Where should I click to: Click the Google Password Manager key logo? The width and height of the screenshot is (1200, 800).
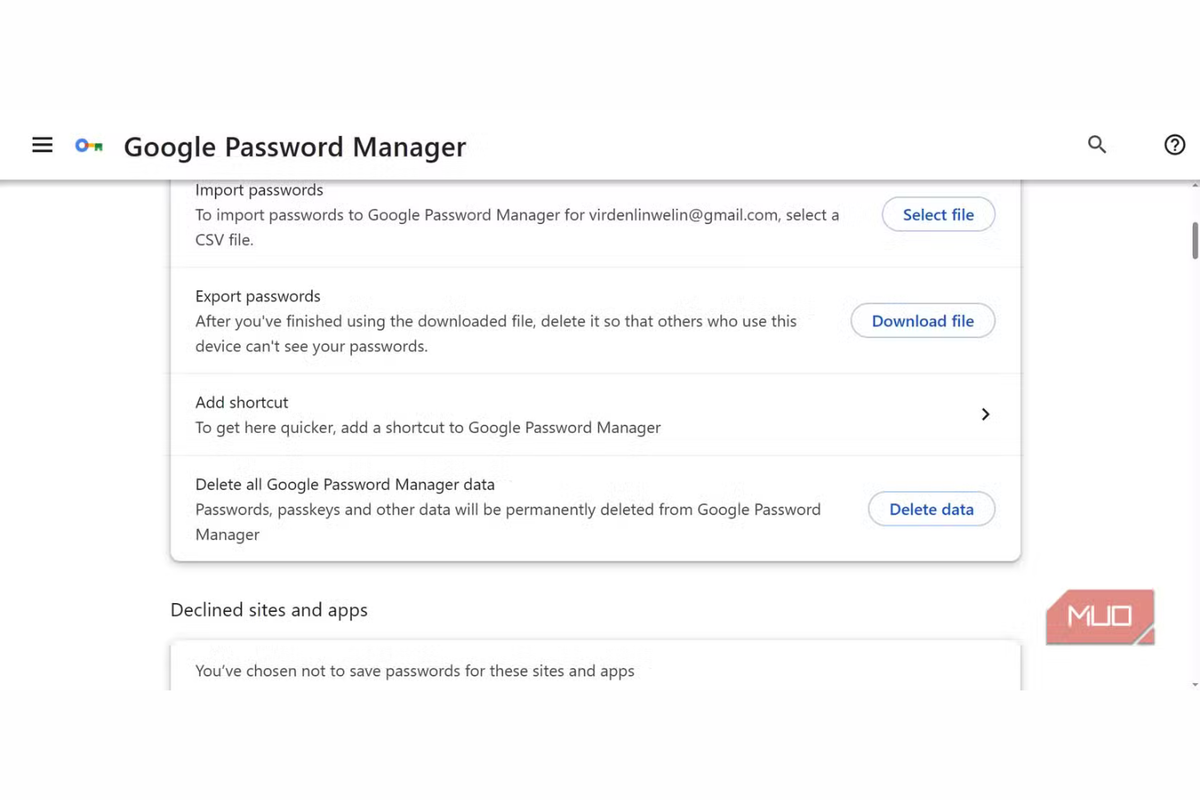click(89, 146)
